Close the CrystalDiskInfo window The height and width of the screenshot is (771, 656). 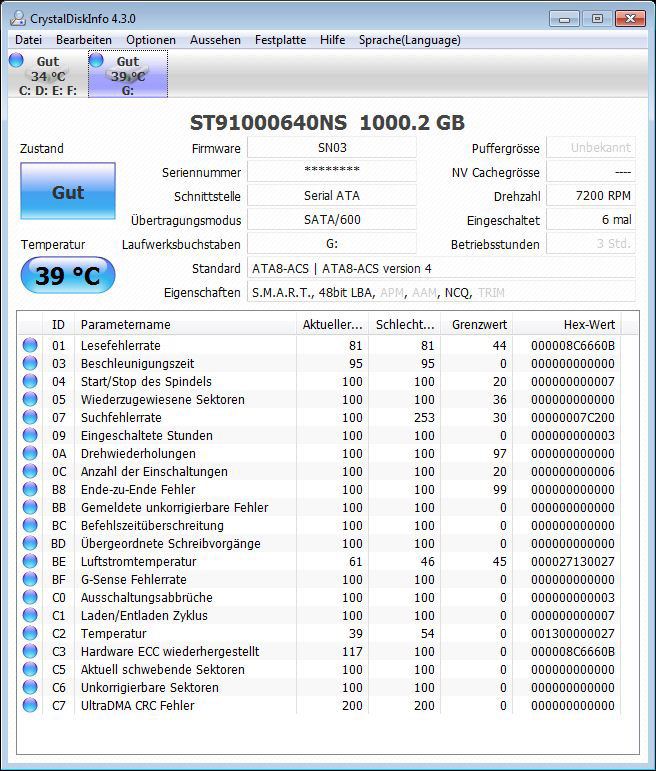[630, 19]
